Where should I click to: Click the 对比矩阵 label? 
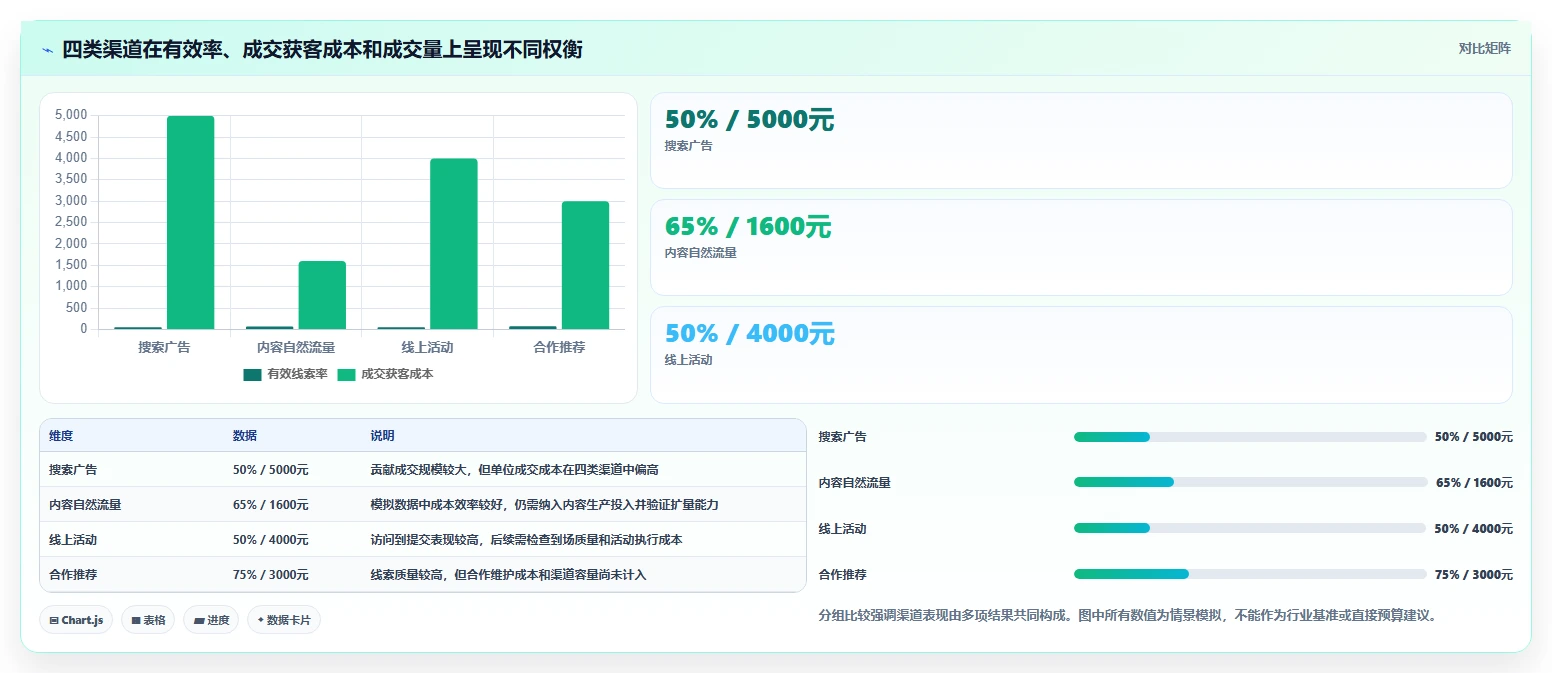1484,48
